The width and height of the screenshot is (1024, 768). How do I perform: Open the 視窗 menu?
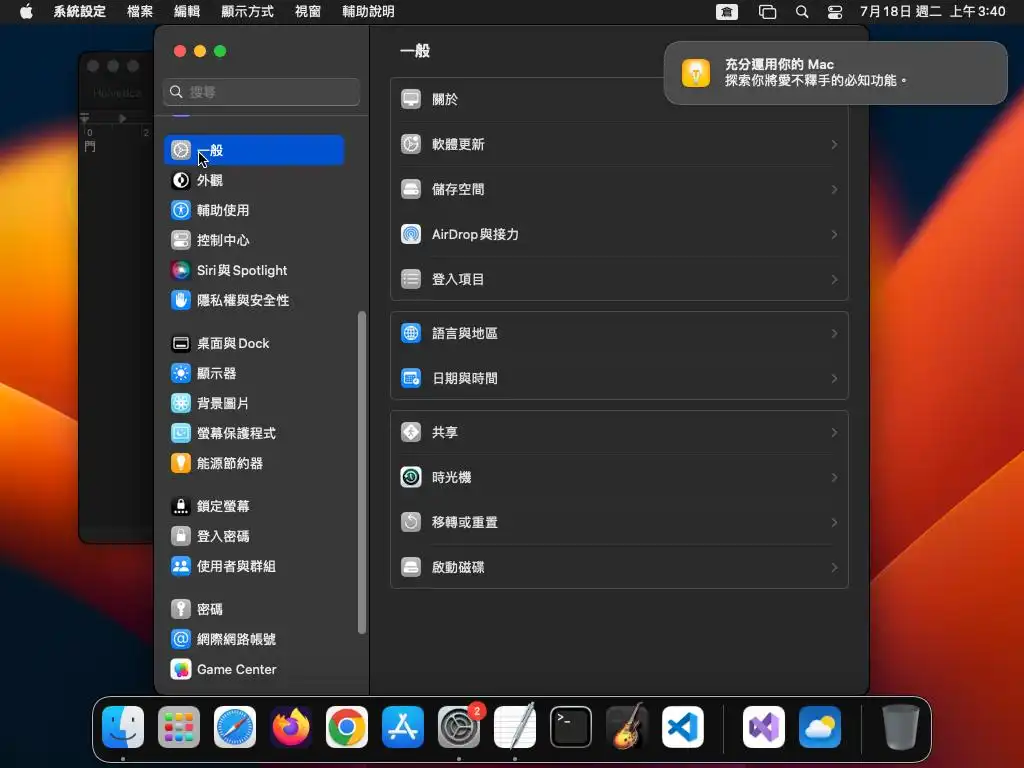(308, 11)
